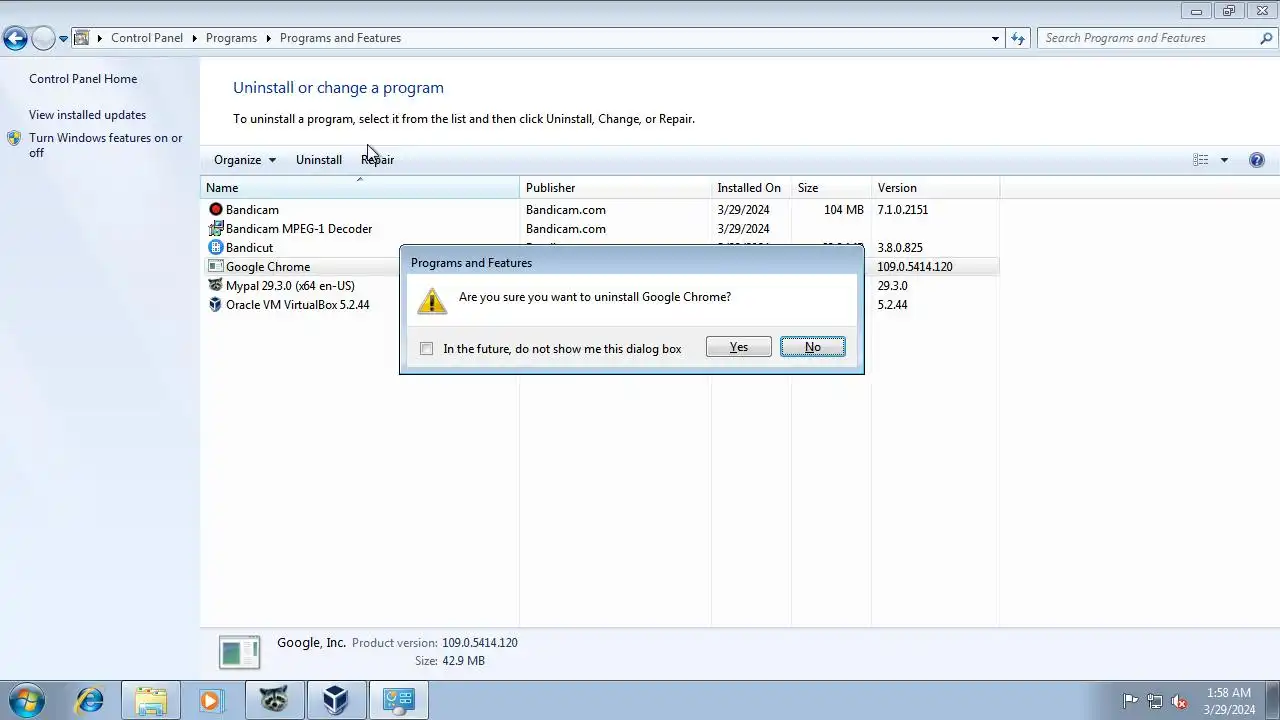
Task: Click No to cancel uninstall
Action: tap(812, 347)
